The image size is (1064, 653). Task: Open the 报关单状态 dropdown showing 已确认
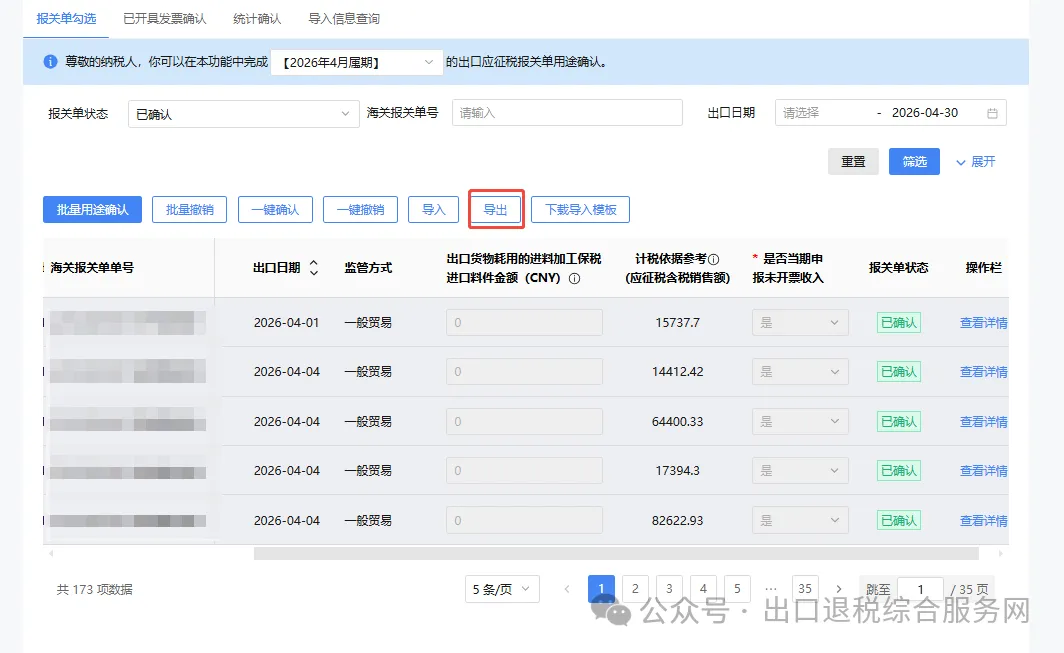tap(244, 114)
